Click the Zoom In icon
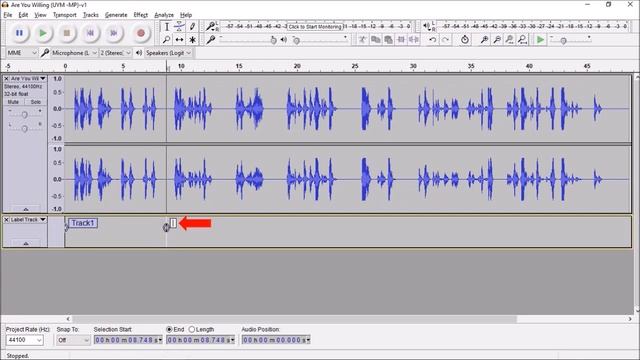640x360 pixels. pos(484,40)
